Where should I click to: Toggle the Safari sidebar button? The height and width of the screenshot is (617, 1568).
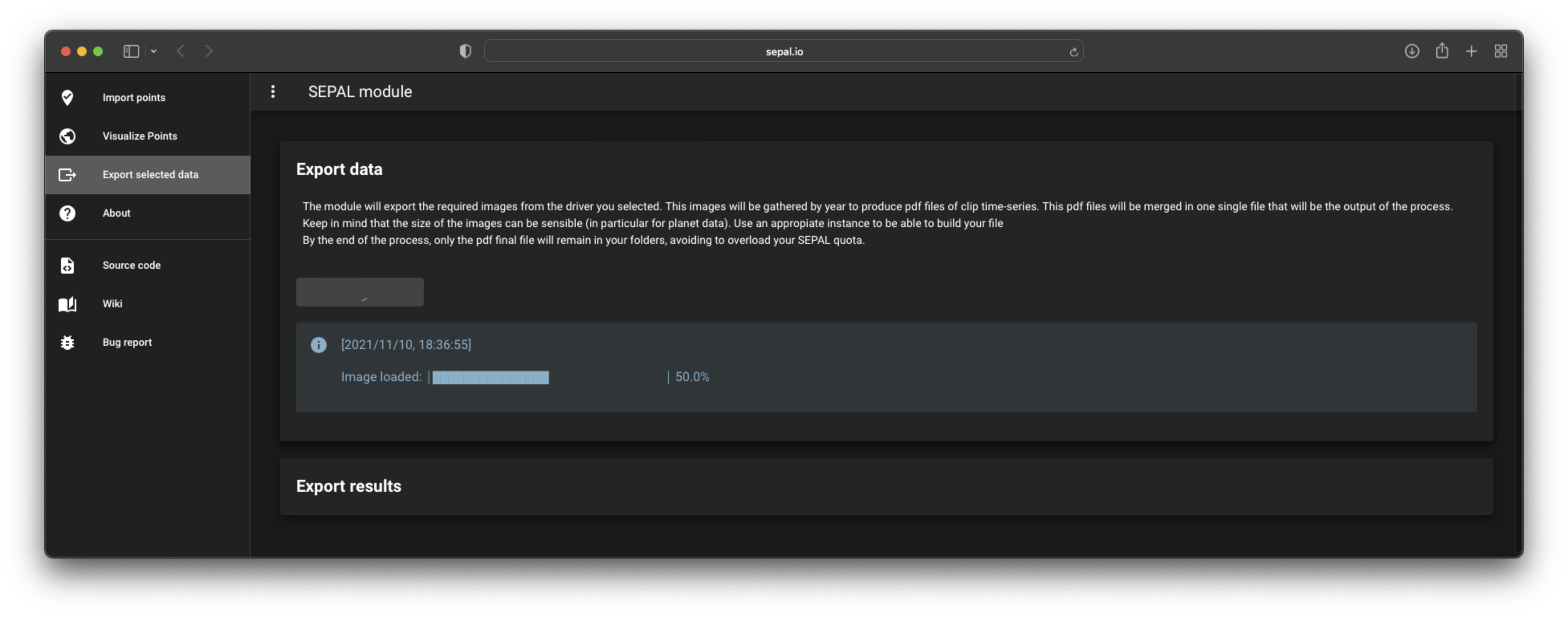(131, 51)
